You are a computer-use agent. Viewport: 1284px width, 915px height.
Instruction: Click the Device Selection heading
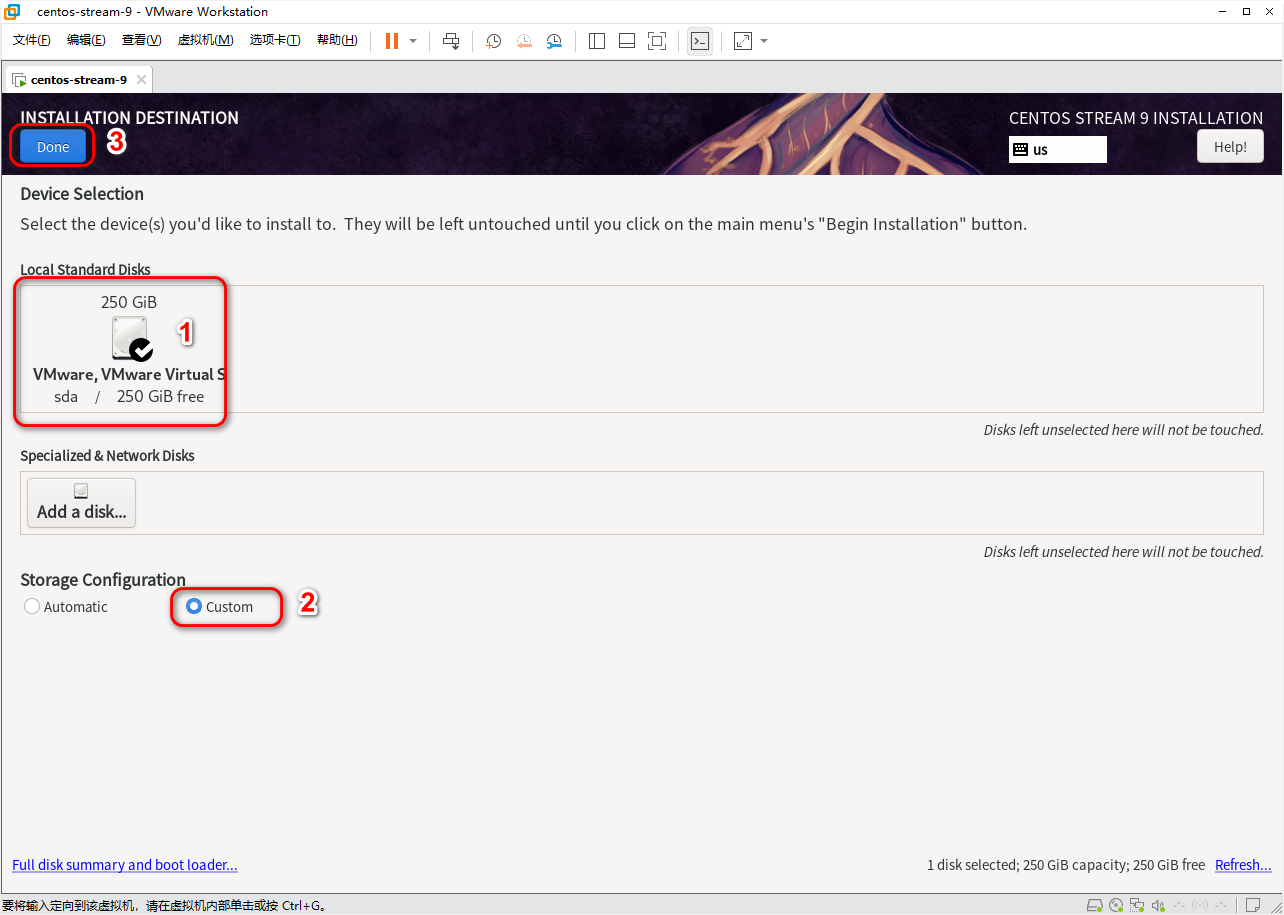(82, 193)
